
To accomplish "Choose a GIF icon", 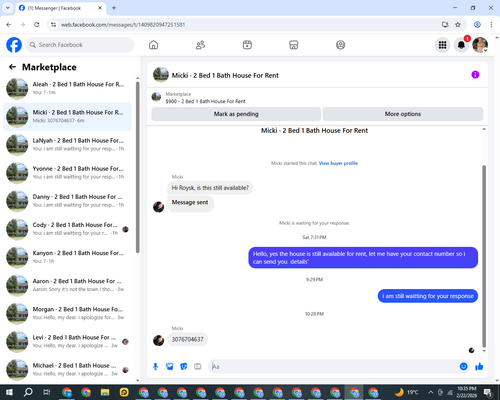I will click(198, 367).
